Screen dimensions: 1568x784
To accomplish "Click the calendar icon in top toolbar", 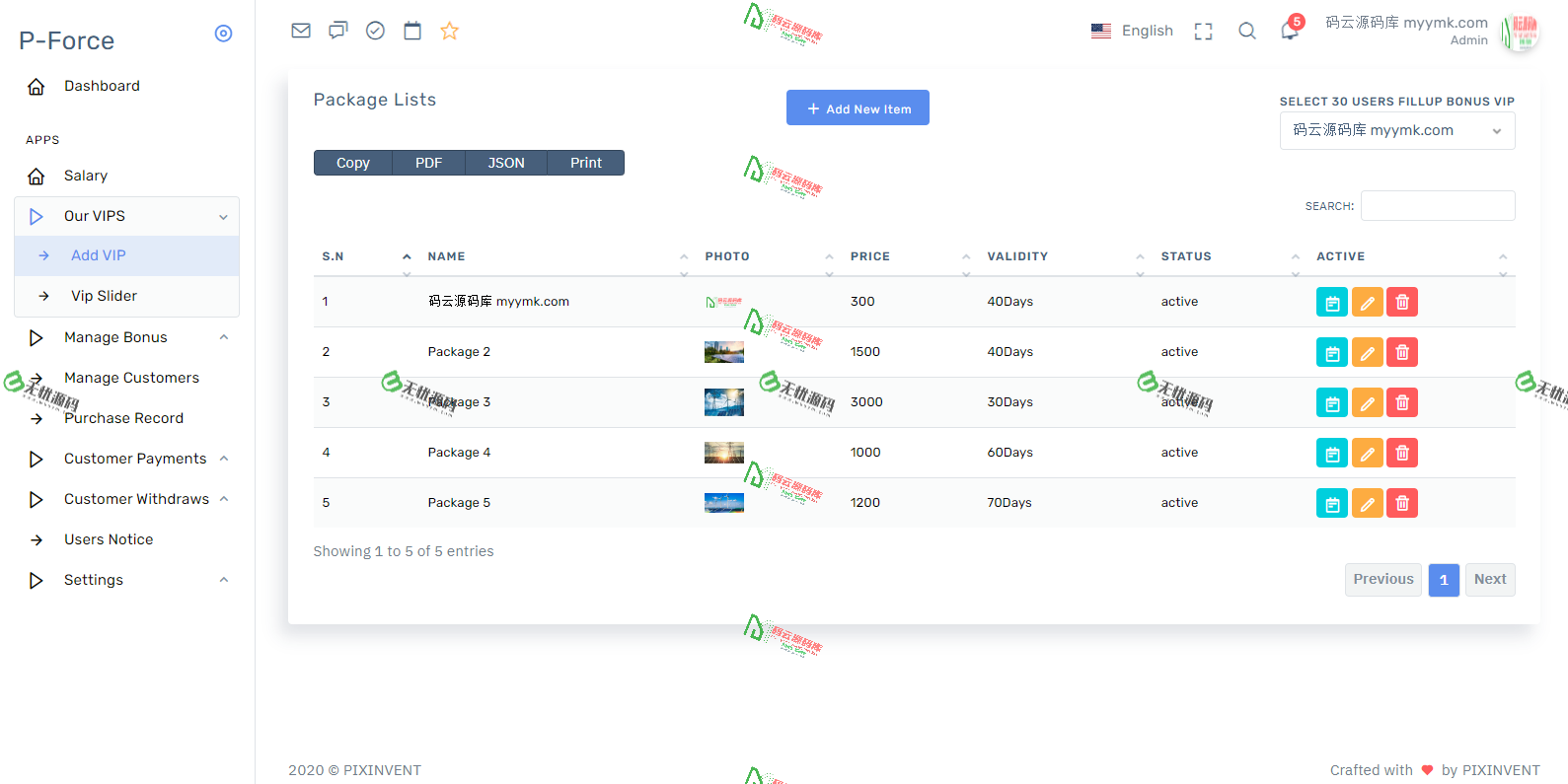I will pyautogui.click(x=412, y=31).
